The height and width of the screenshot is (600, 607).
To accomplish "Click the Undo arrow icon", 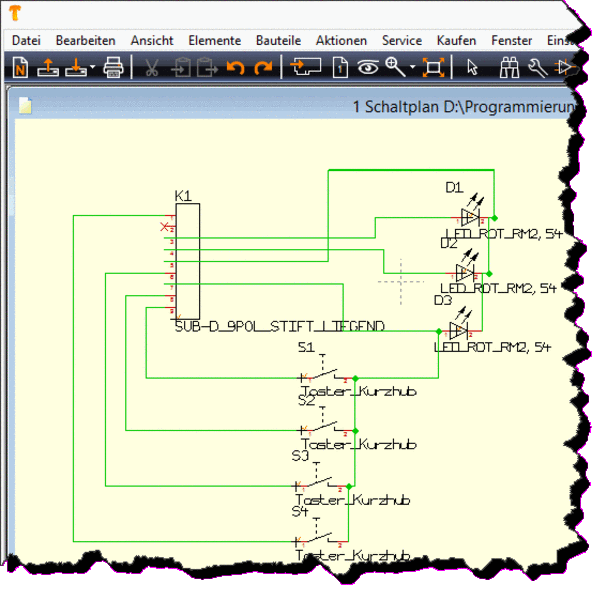I will (236, 68).
